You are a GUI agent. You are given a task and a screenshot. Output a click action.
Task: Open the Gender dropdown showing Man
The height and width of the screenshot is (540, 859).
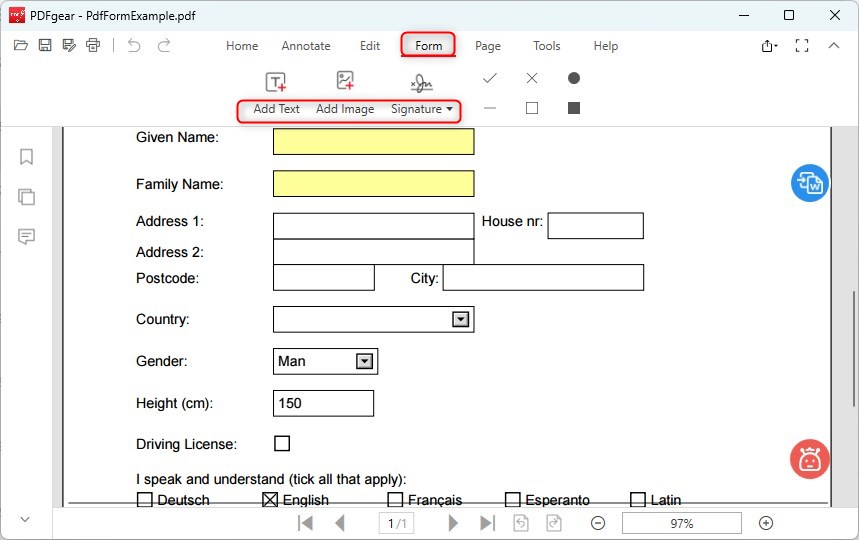[x=364, y=361]
